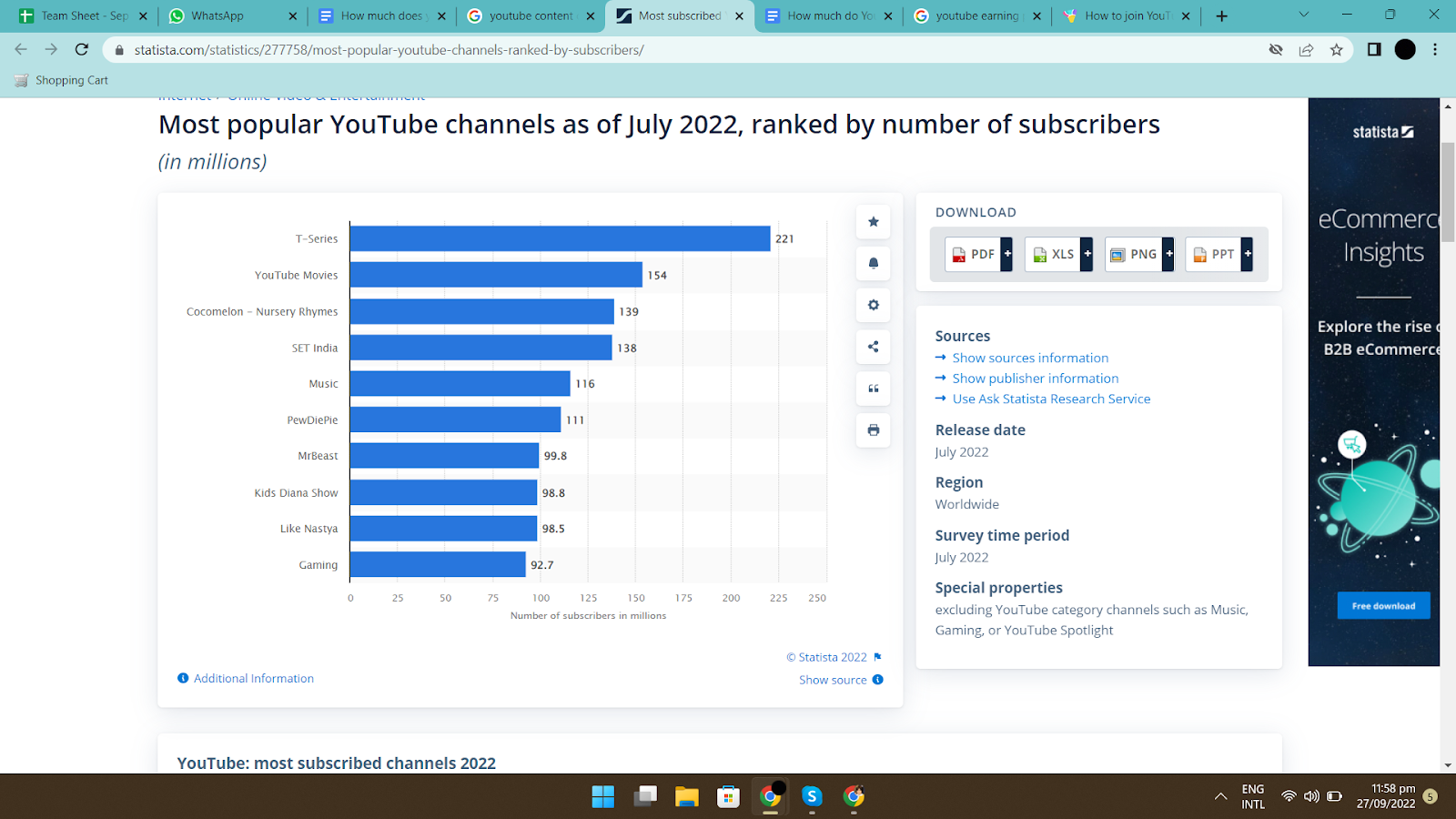
Task: Bookmark this page with the star icon
Action: coord(1336,50)
